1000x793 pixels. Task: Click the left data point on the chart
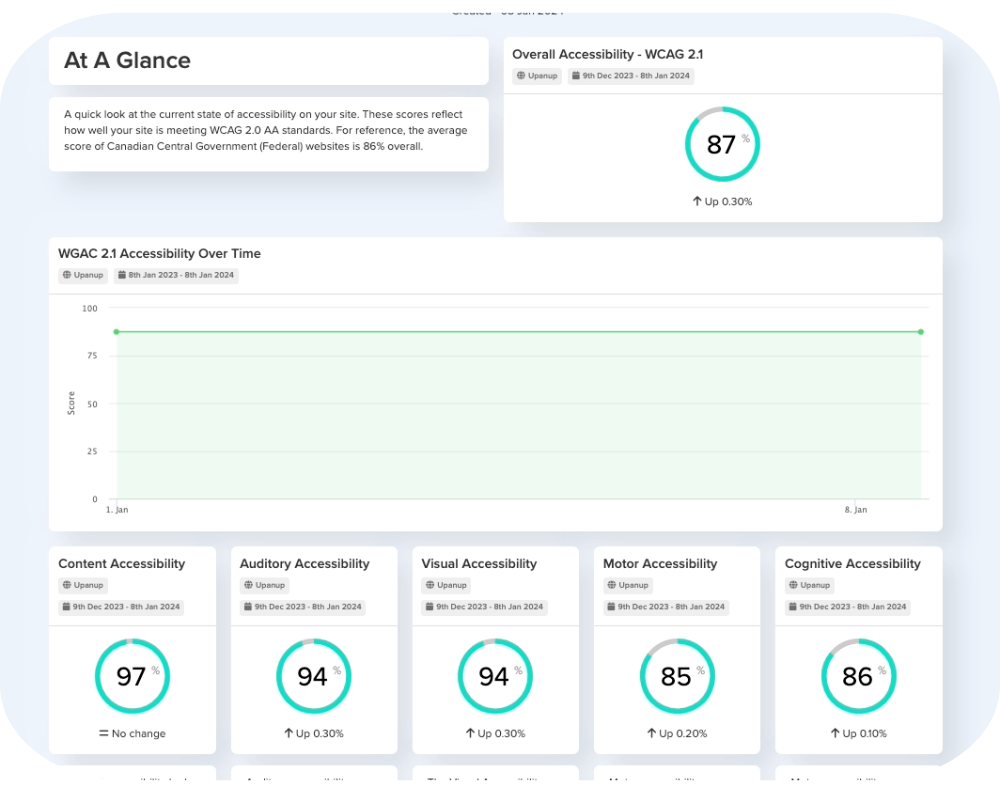[116, 332]
